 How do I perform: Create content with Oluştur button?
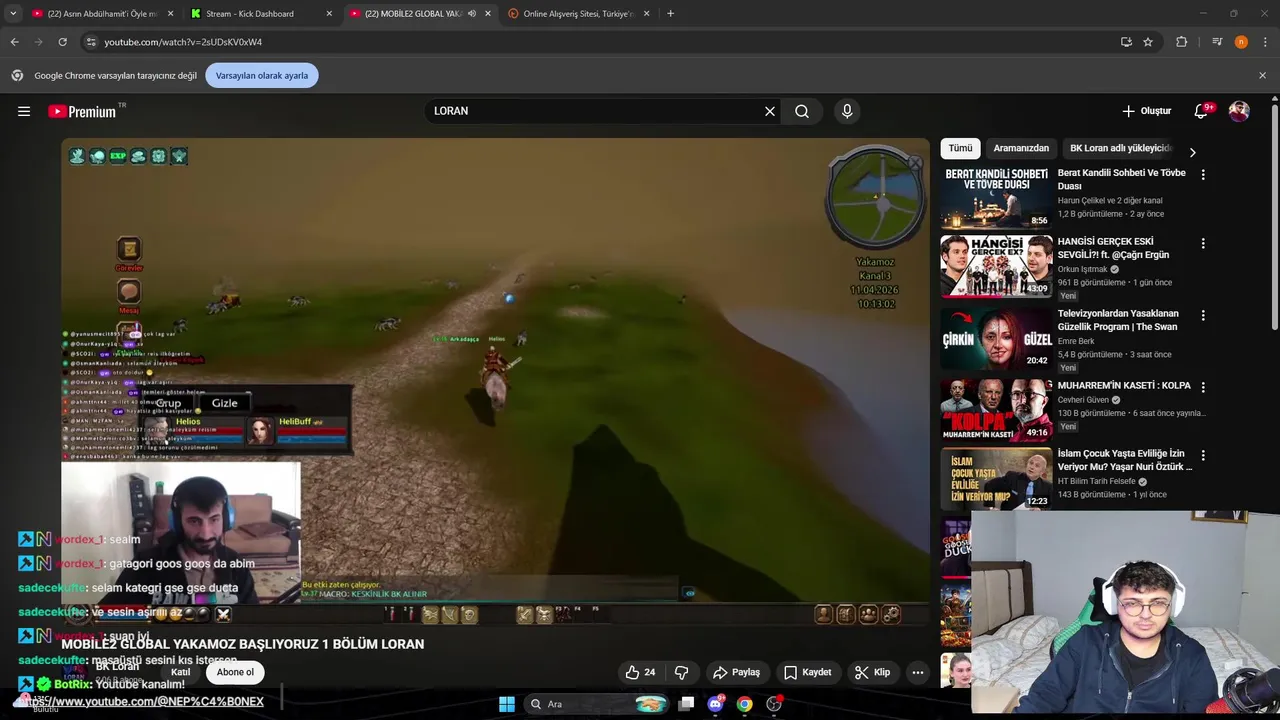1146,111
